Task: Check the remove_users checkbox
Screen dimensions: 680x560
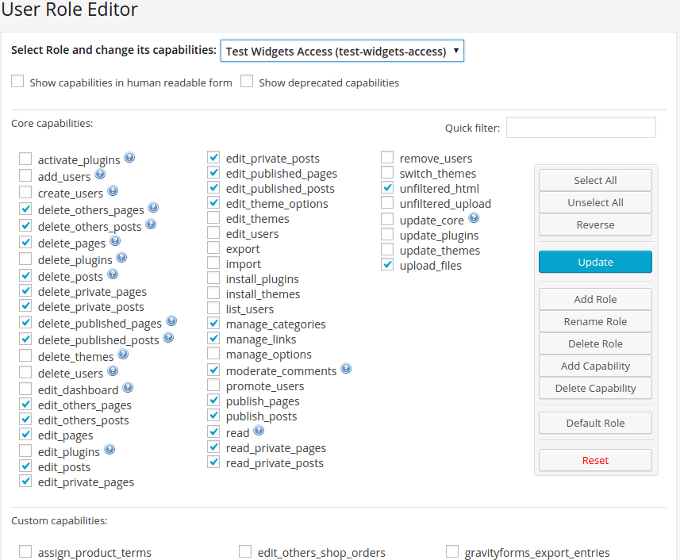Action: [x=387, y=157]
